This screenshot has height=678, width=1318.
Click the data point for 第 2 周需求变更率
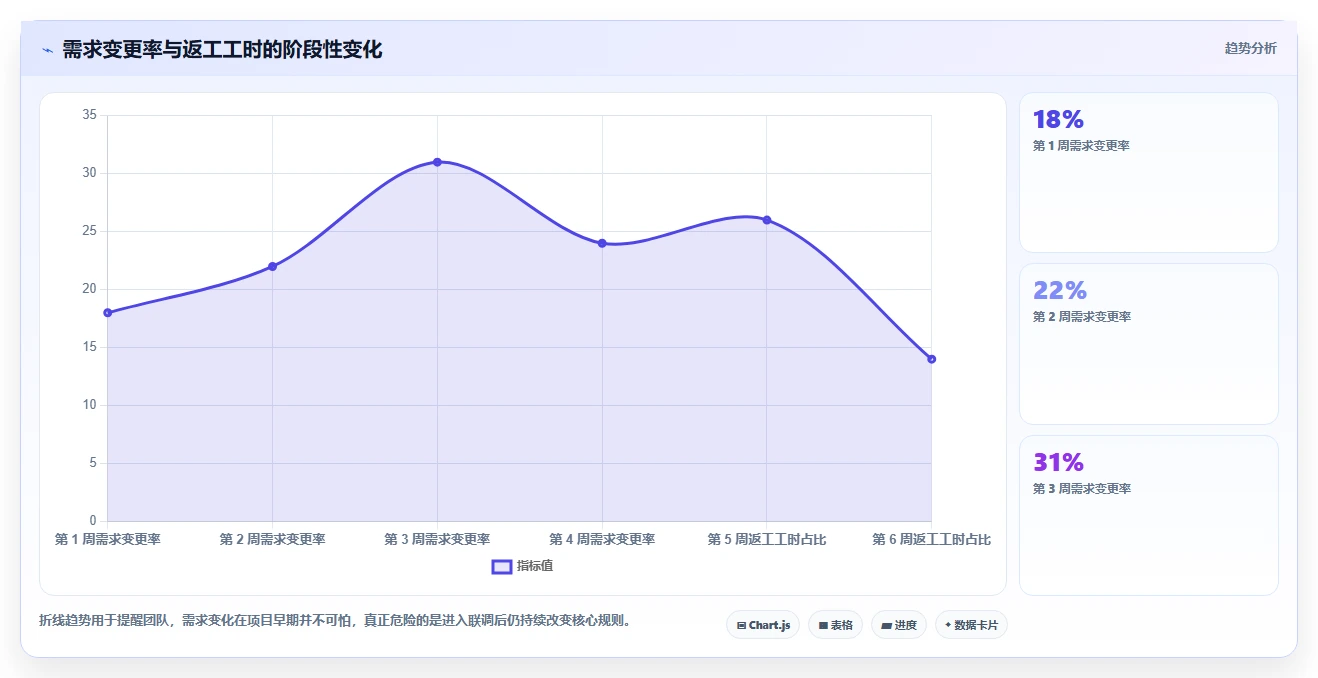point(272,266)
